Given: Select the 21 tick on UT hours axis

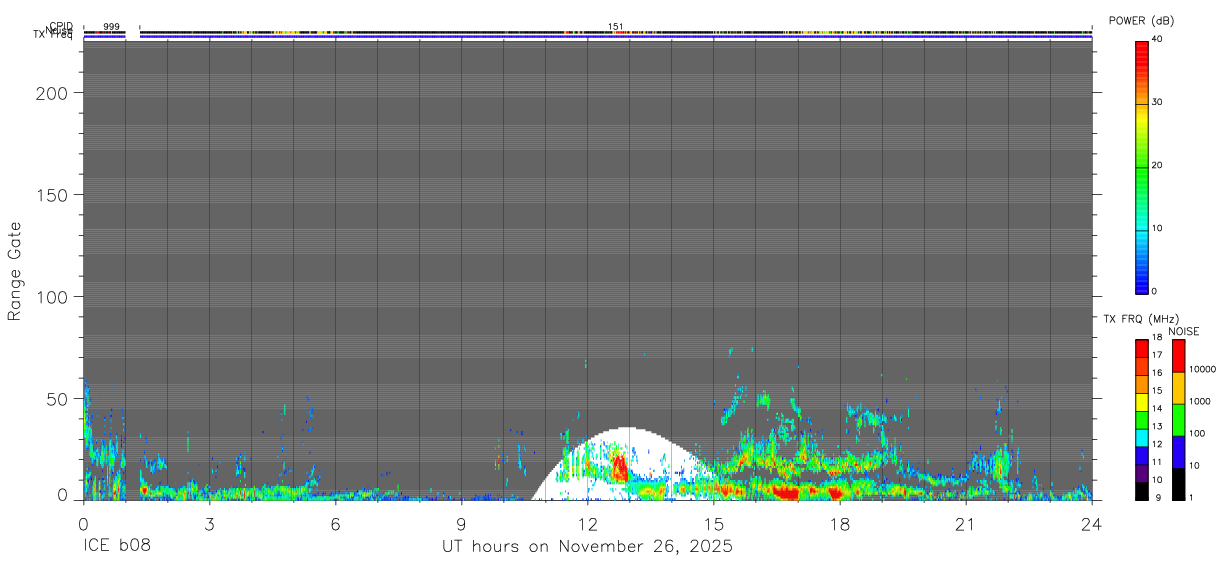Looking at the screenshot, I should coord(966,525).
